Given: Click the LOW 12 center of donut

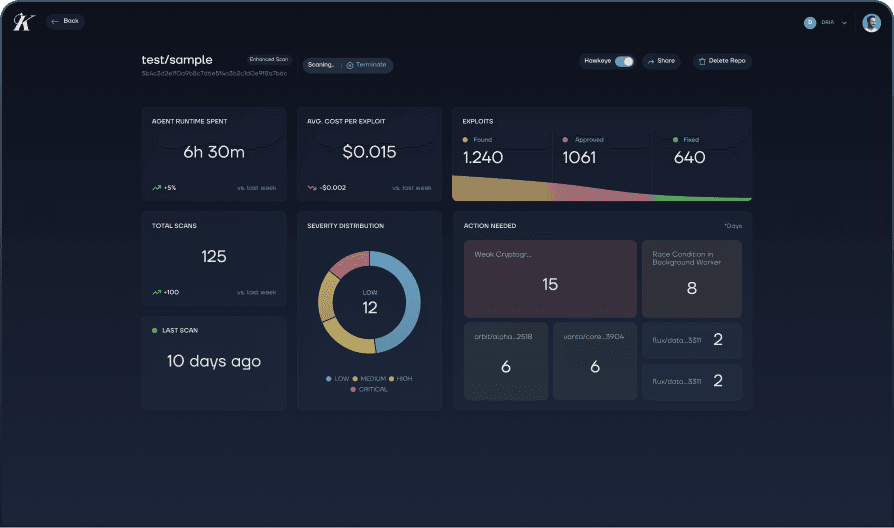Looking at the screenshot, I should 369,302.
